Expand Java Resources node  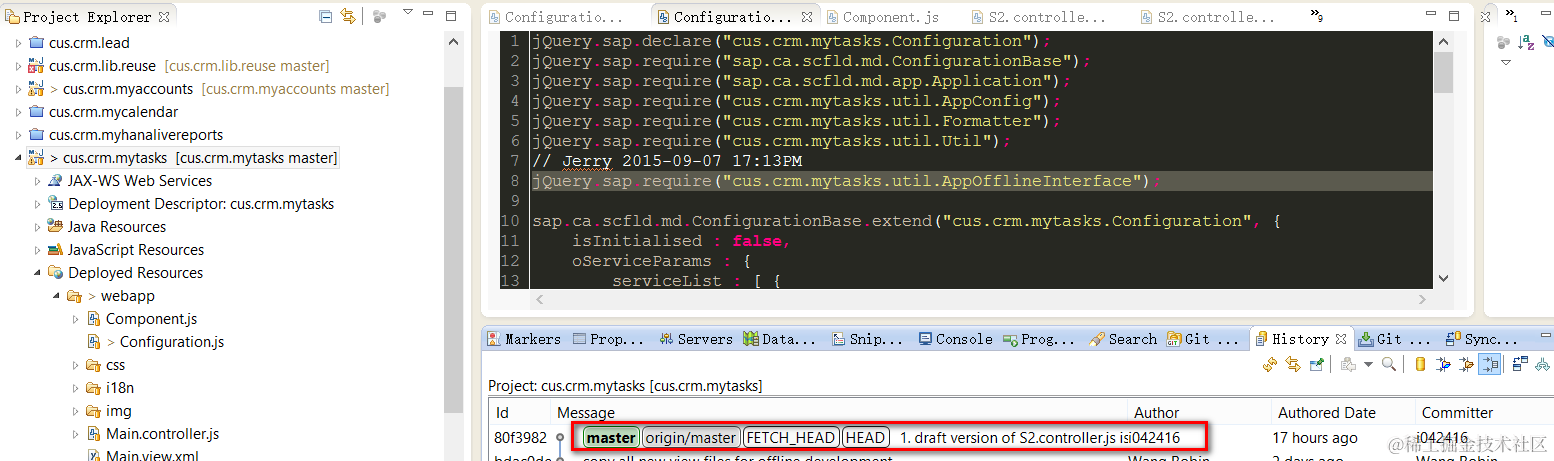tap(38, 227)
